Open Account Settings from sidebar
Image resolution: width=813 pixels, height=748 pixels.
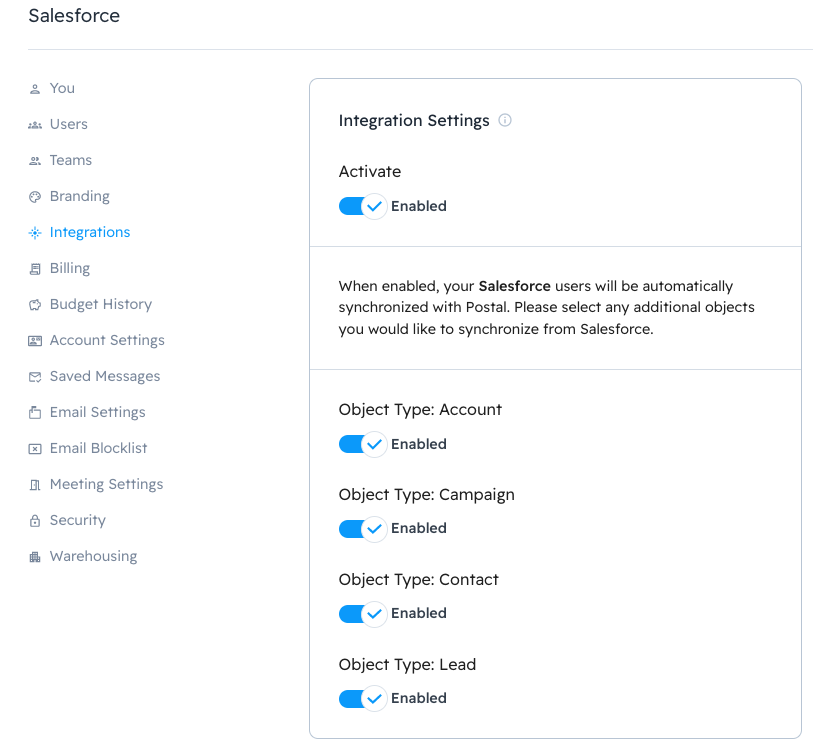pos(107,340)
